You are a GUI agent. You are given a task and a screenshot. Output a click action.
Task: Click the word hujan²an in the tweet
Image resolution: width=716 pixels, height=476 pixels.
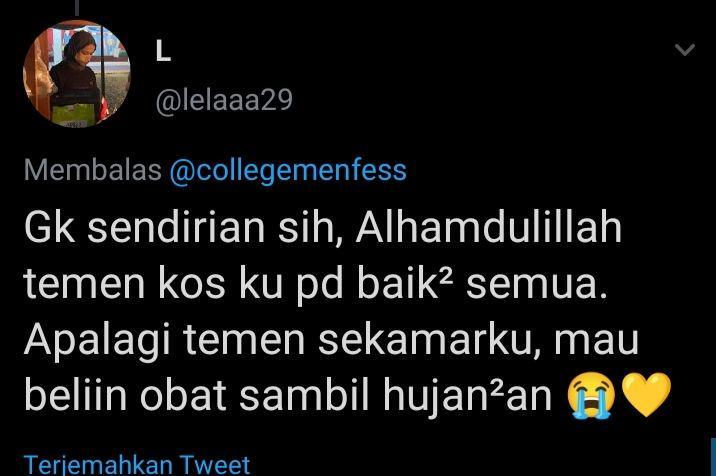coord(468,396)
